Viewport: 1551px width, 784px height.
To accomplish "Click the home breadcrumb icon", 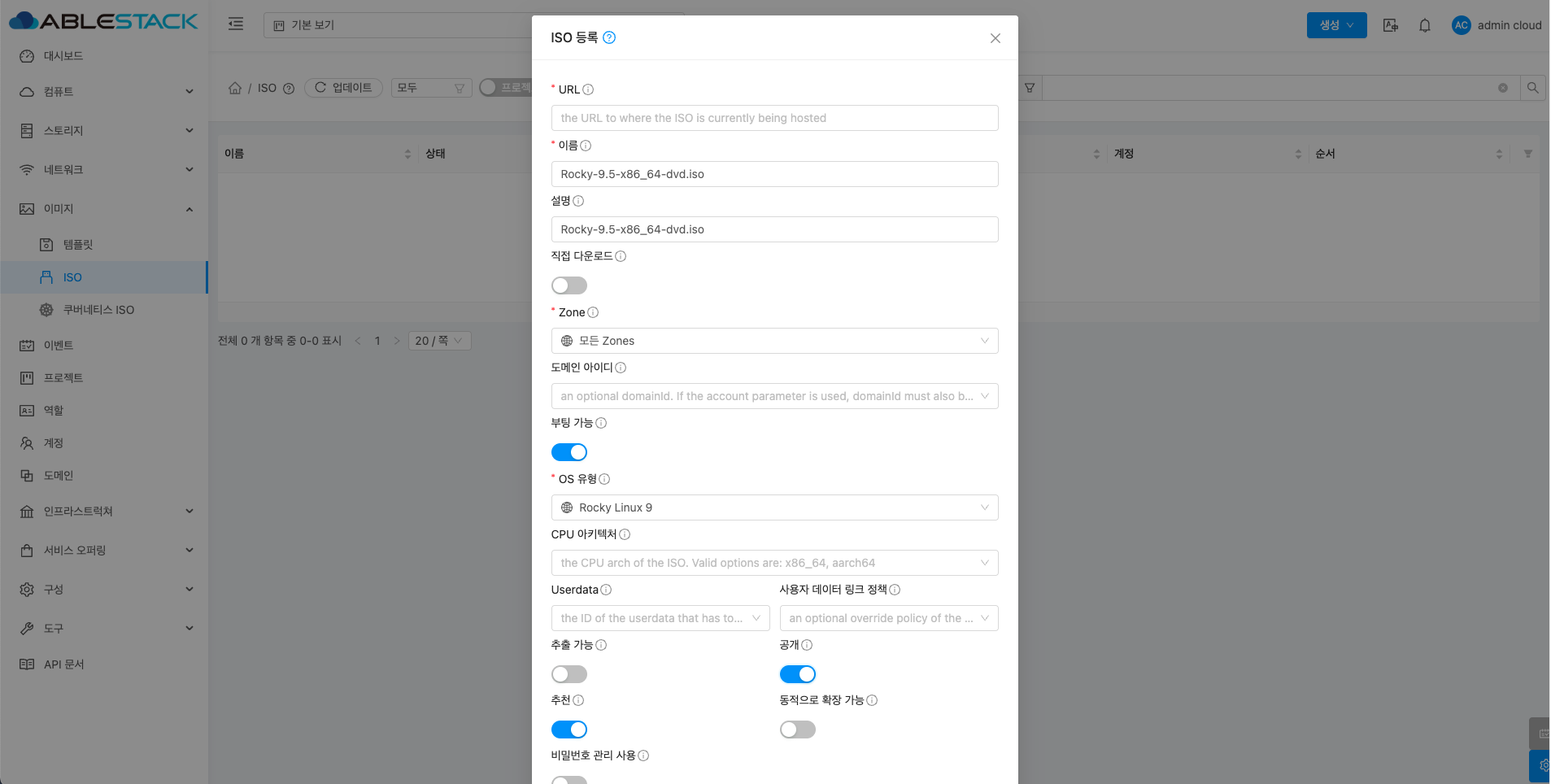I will 235,88.
